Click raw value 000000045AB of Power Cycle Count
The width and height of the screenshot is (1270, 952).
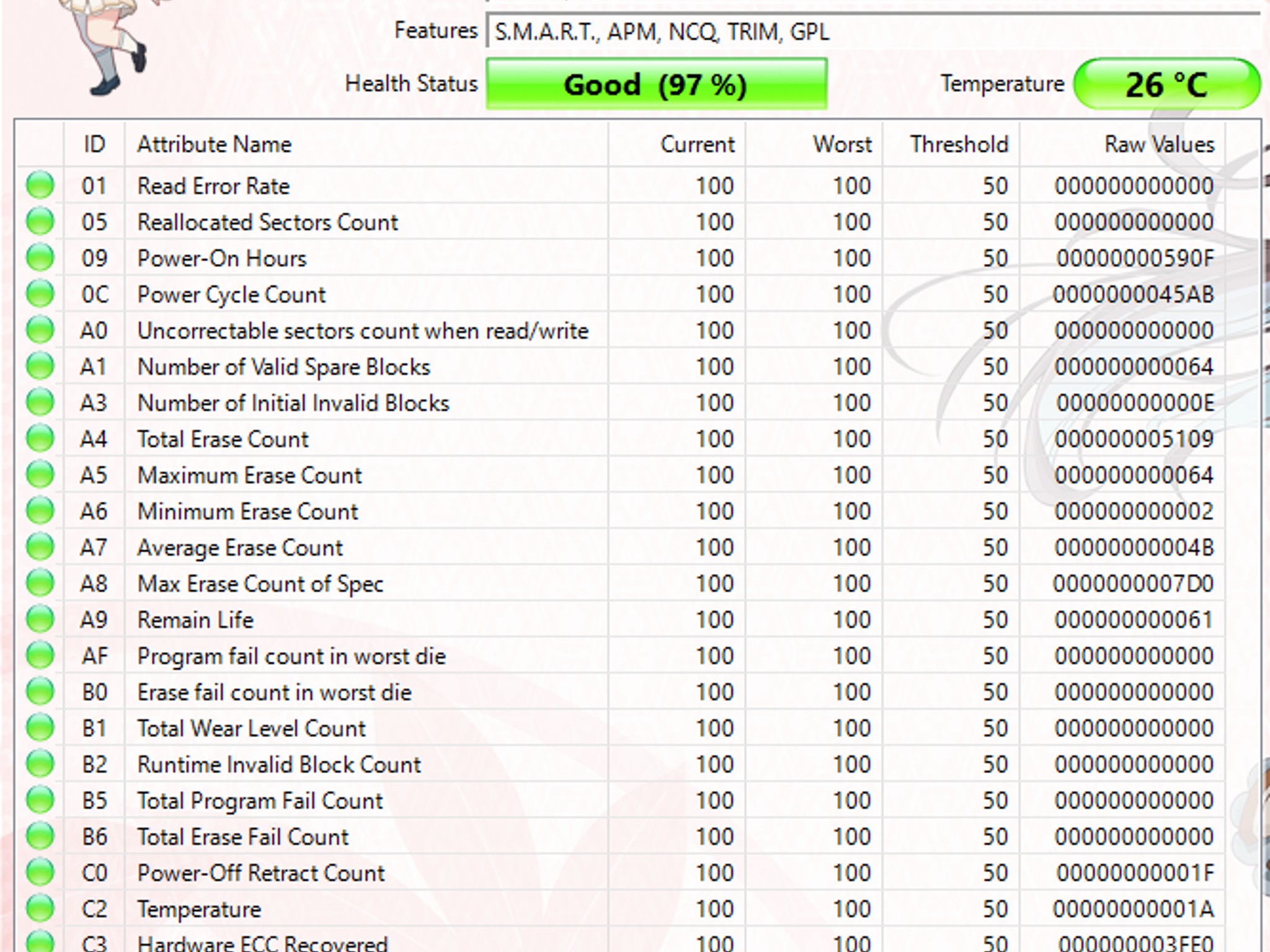[x=1134, y=294]
